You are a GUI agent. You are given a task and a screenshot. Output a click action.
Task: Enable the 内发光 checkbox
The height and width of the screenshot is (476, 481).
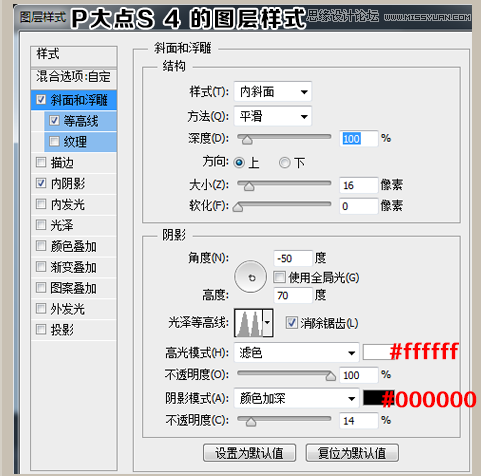point(41,204)
